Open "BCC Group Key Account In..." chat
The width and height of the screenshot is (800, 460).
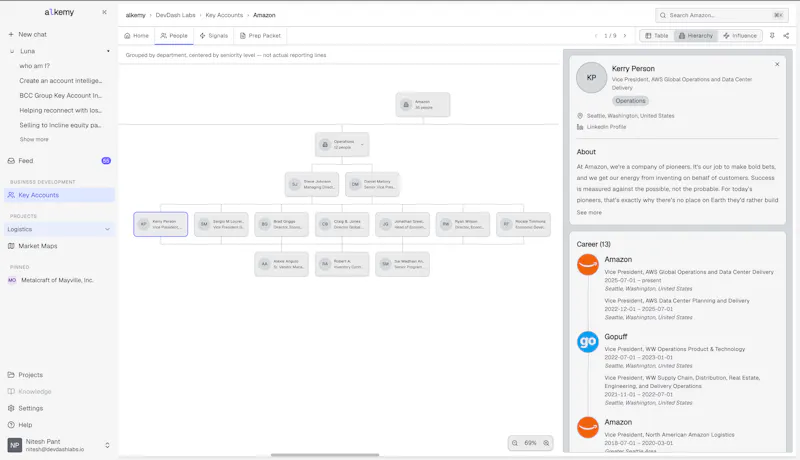pyautogui.click(x=61, y=95)
